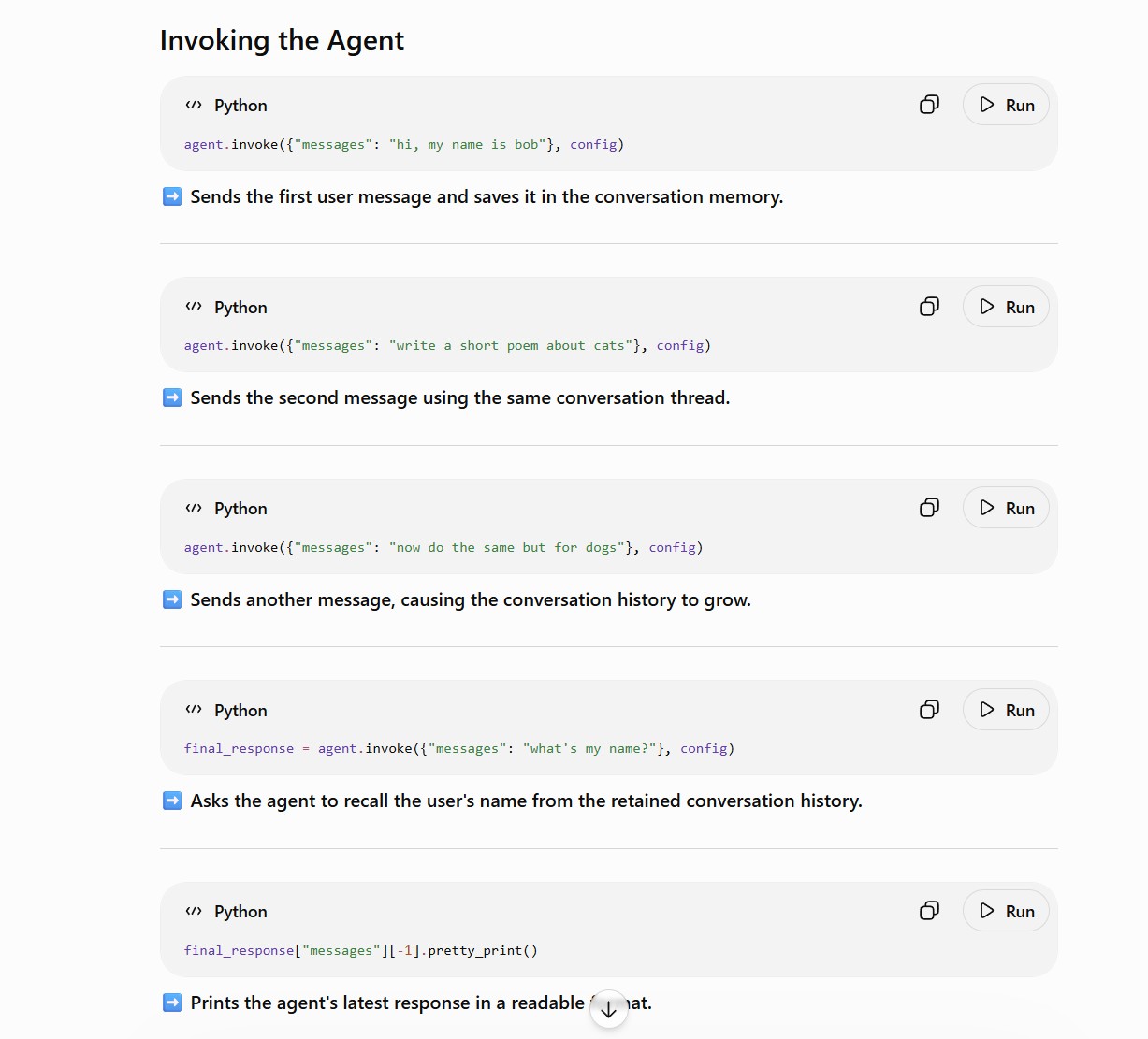Copy the final_response invoke code block
1148x1039 pixels.
[929, 710]
